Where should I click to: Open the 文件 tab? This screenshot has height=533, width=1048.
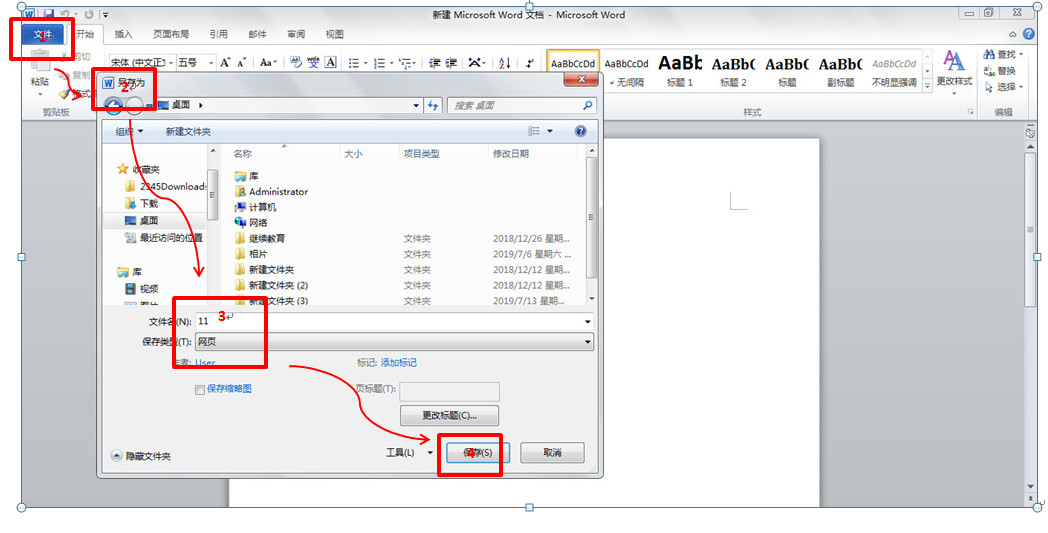pos(43,35)
